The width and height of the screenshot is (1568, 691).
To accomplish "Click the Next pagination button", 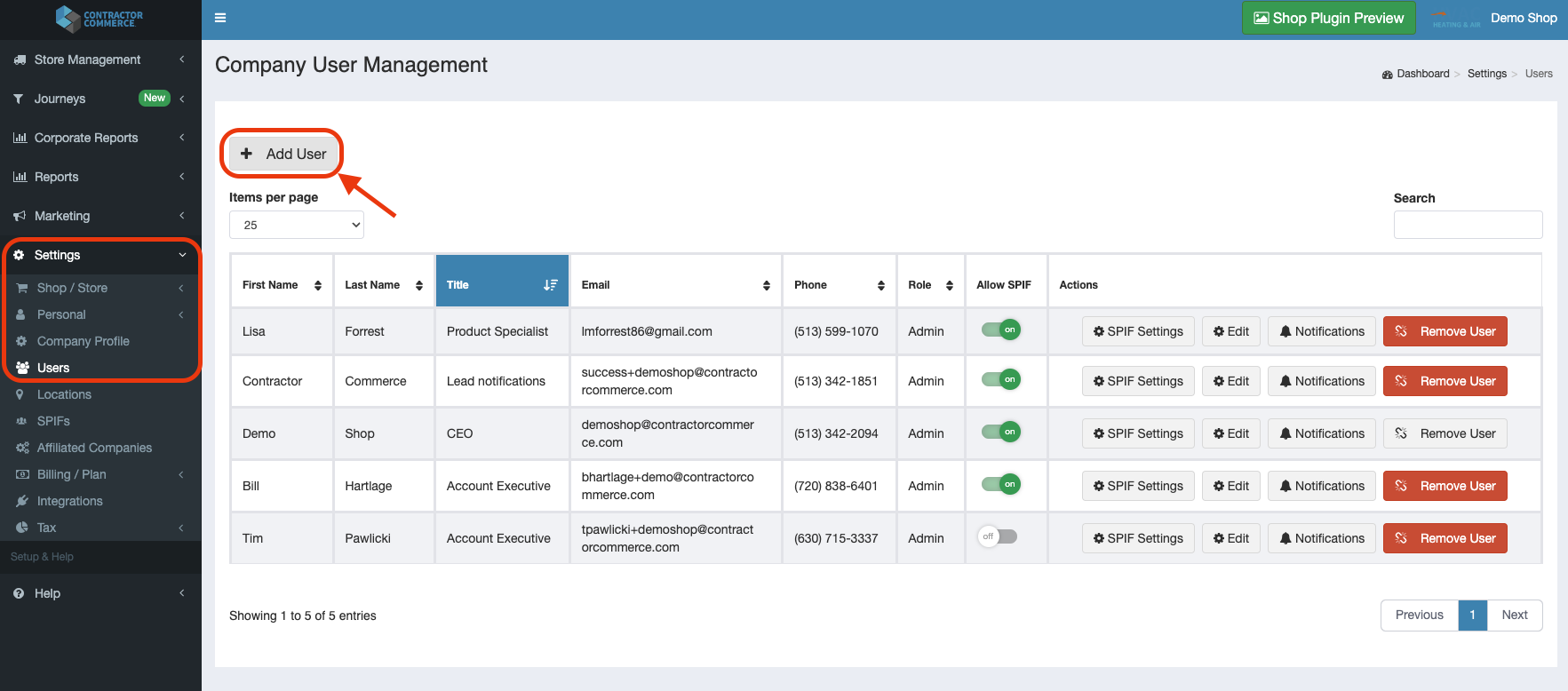I will (x=1515, y=615).
